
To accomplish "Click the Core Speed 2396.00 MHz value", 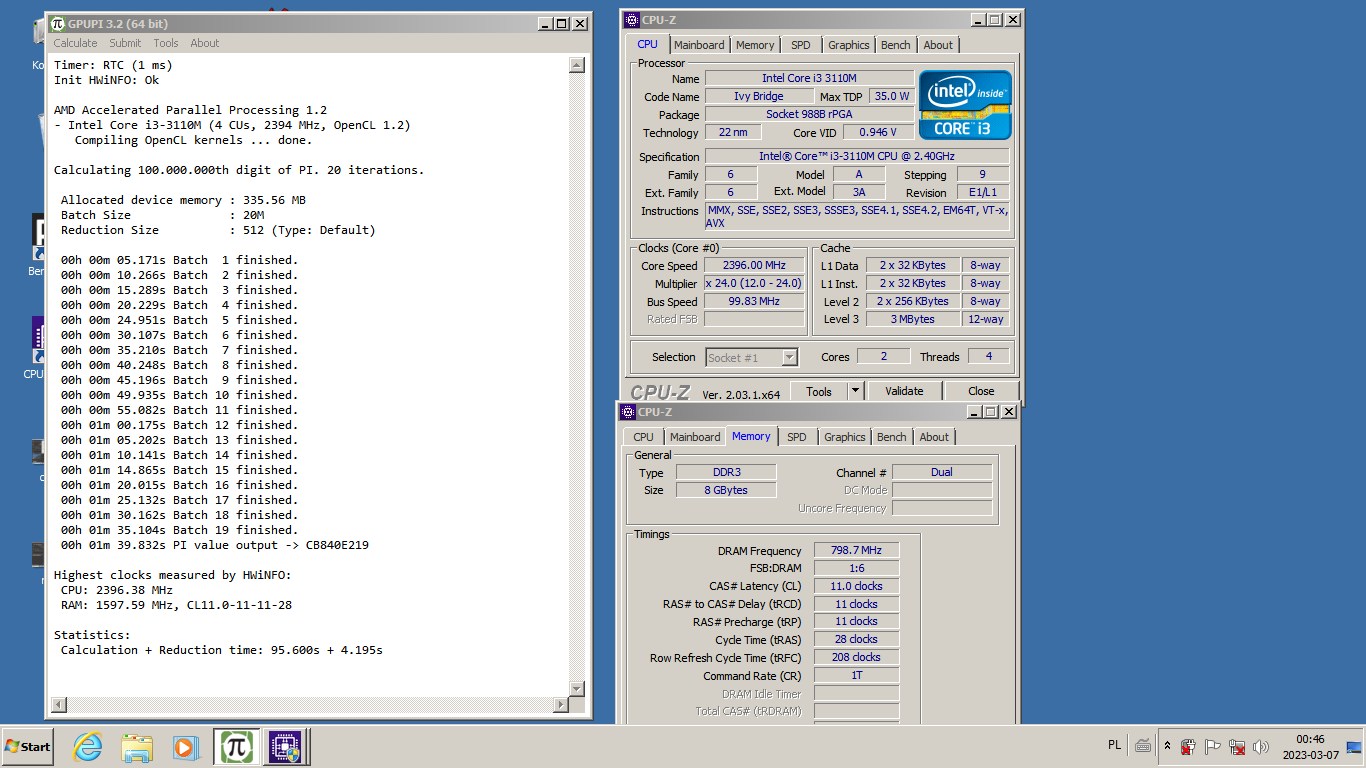I will (754, 265).
